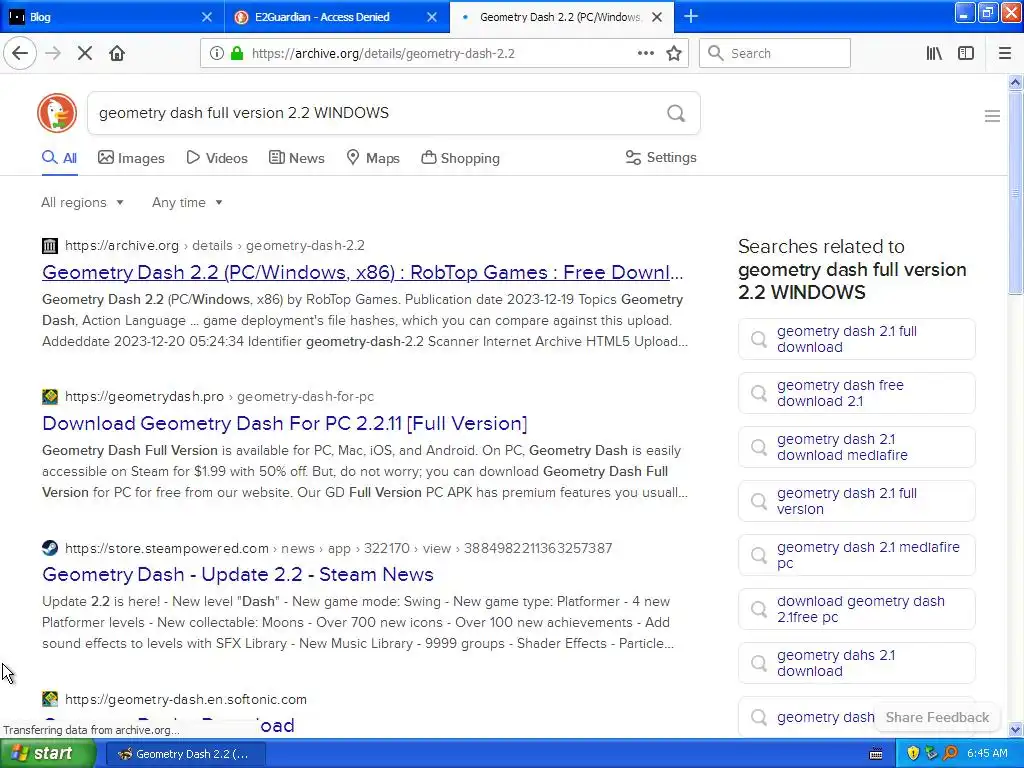Close the Blog tab
Viewport: 1024px width, 768px height.
[206, 17]
